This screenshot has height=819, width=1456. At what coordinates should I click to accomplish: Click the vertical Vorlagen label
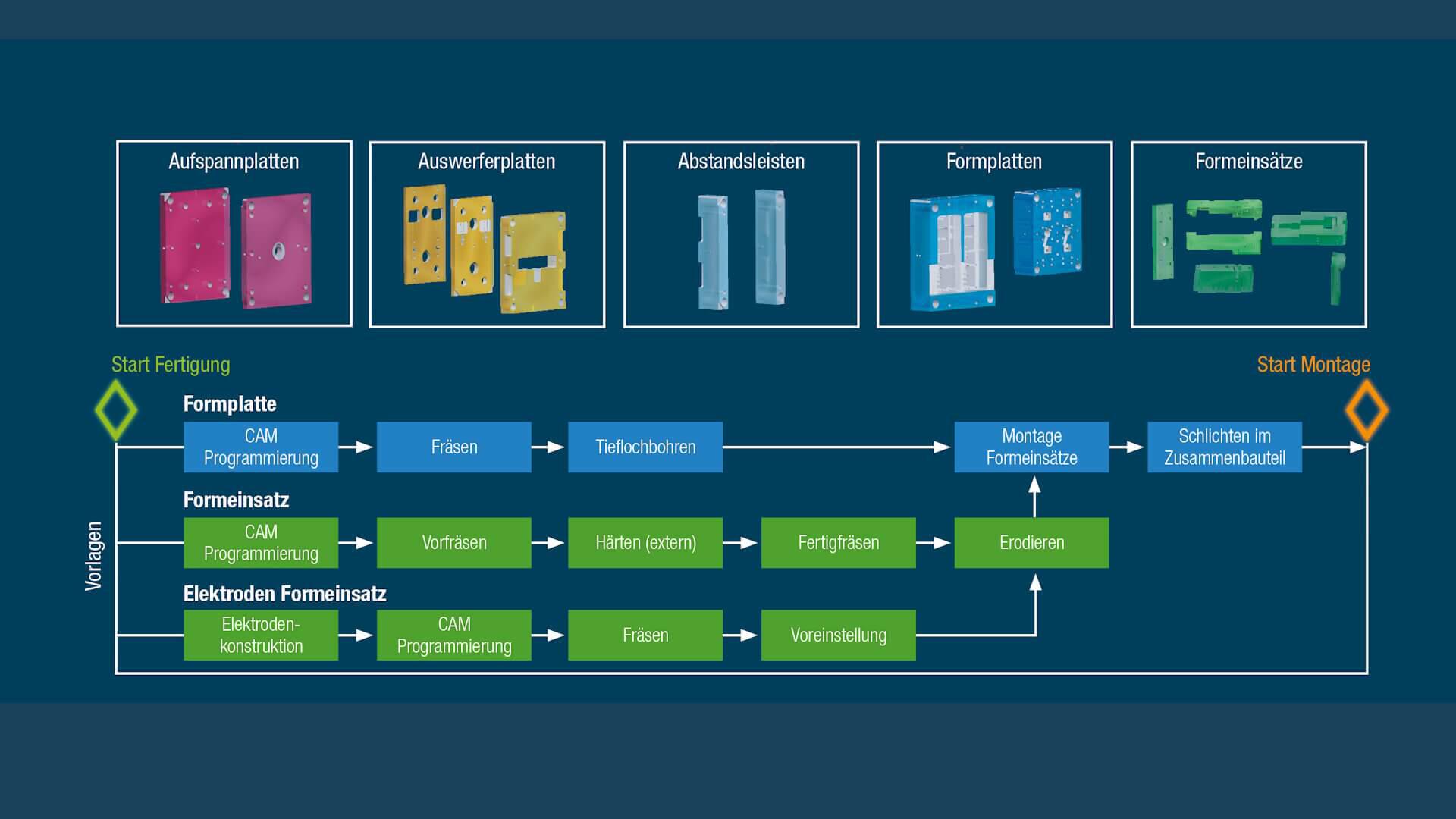click(93, 556)
